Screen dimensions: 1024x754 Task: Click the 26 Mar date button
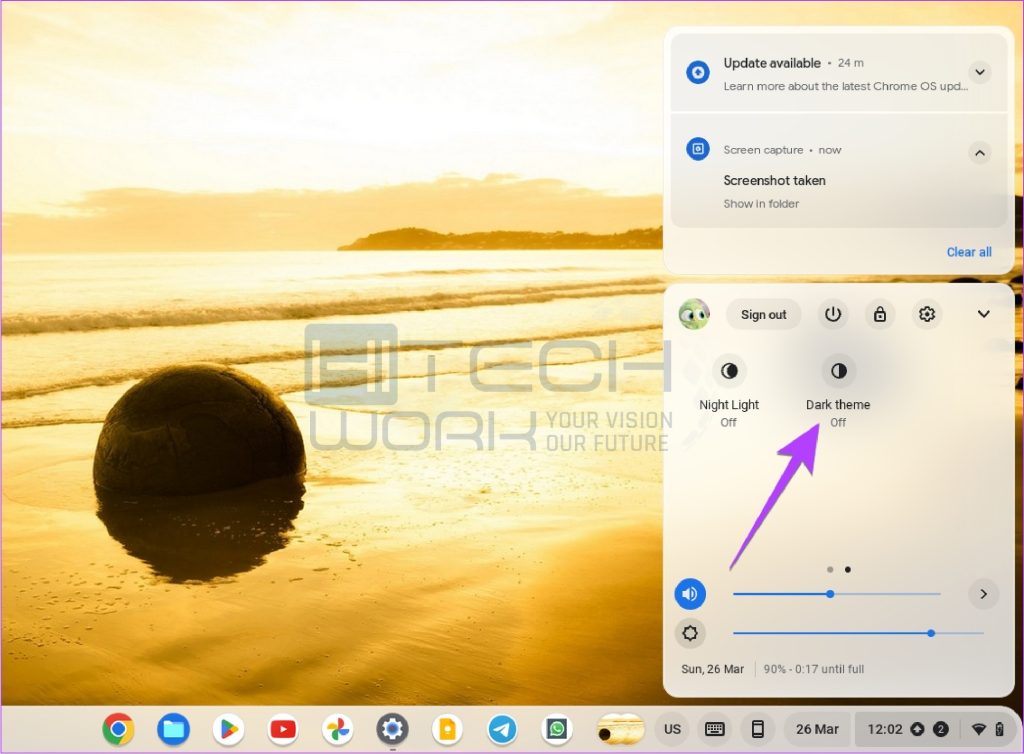(817, 729)
